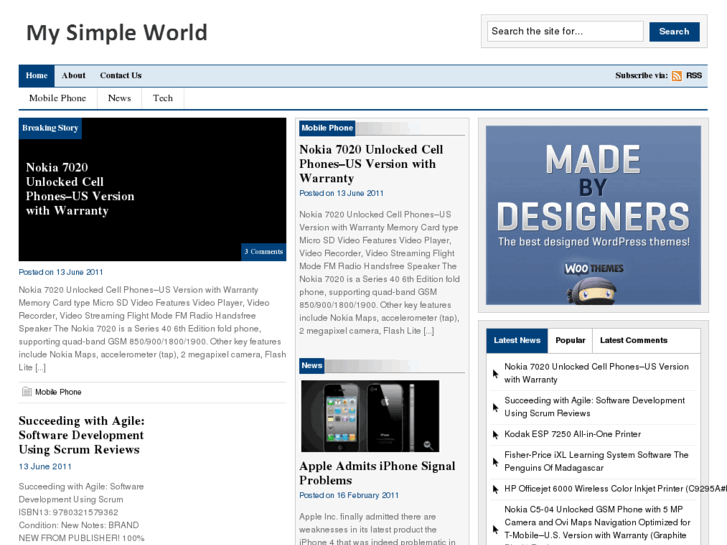Screen dimensions: 727x545
Task: Go to Tech category in sub-navigation
Action: click(x=163, y=98)
